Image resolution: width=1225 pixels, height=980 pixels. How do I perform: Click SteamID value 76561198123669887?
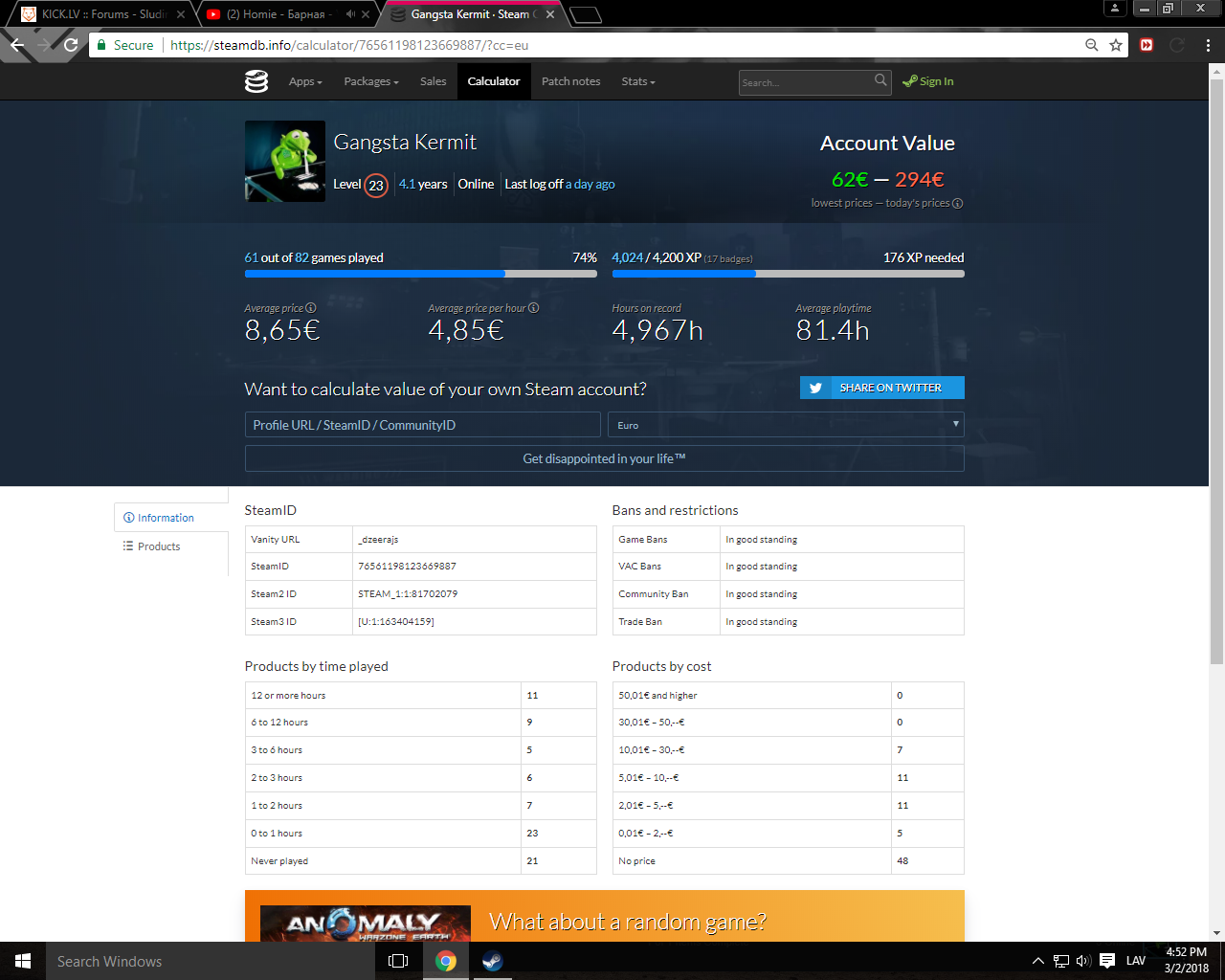pos(407,567)
